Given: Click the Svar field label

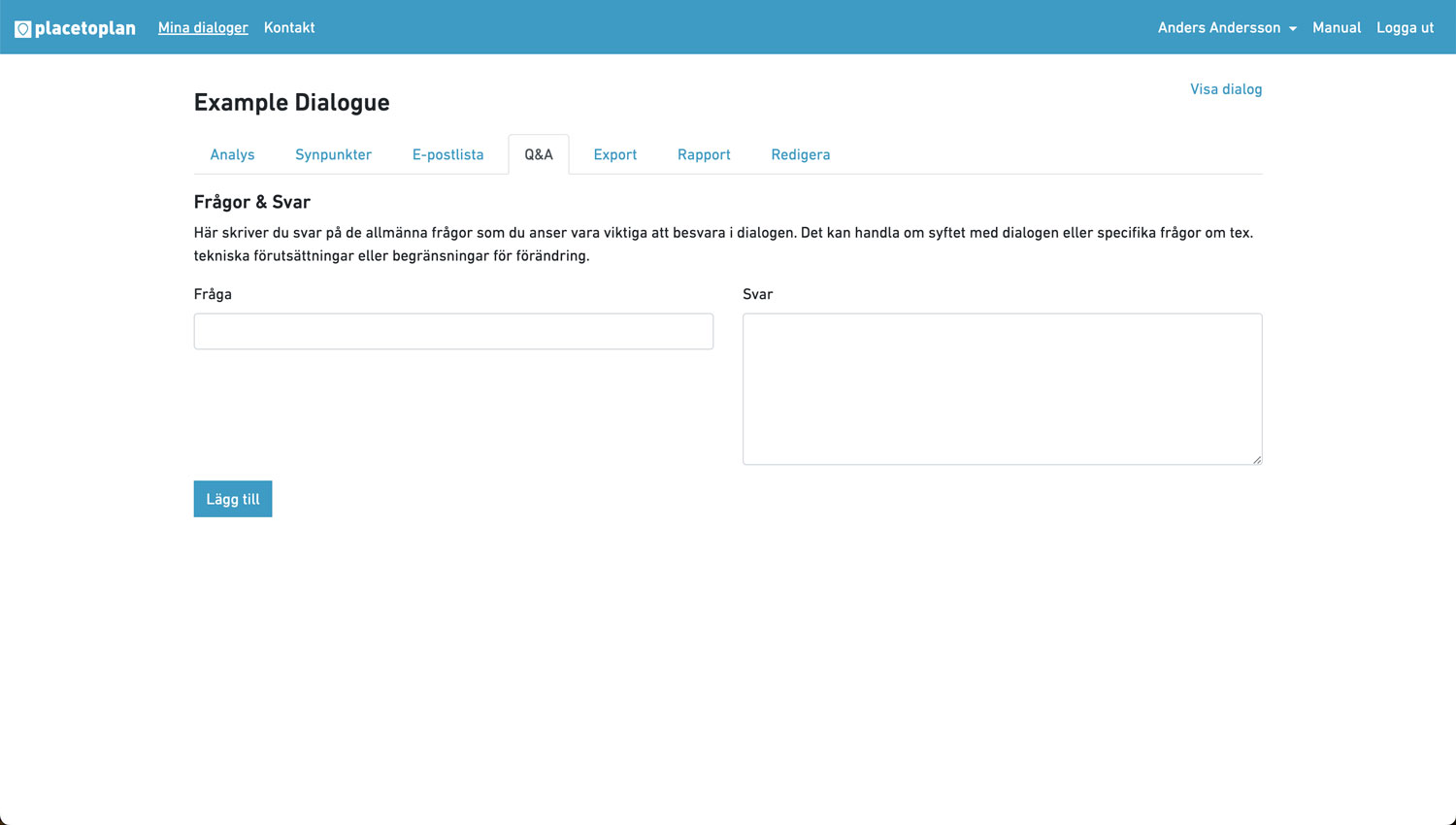Looking at the screenshot, I should tap(757, 294).
